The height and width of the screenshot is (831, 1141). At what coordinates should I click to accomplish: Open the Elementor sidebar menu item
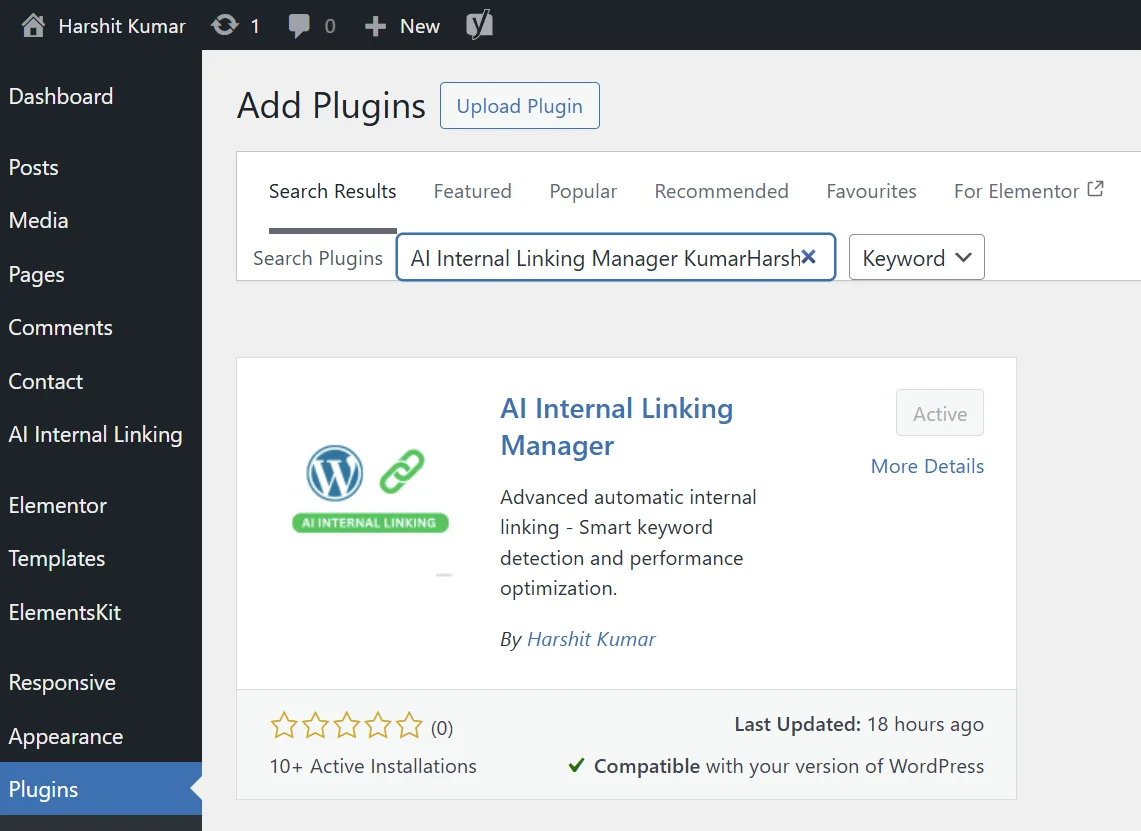coord(57,506)
